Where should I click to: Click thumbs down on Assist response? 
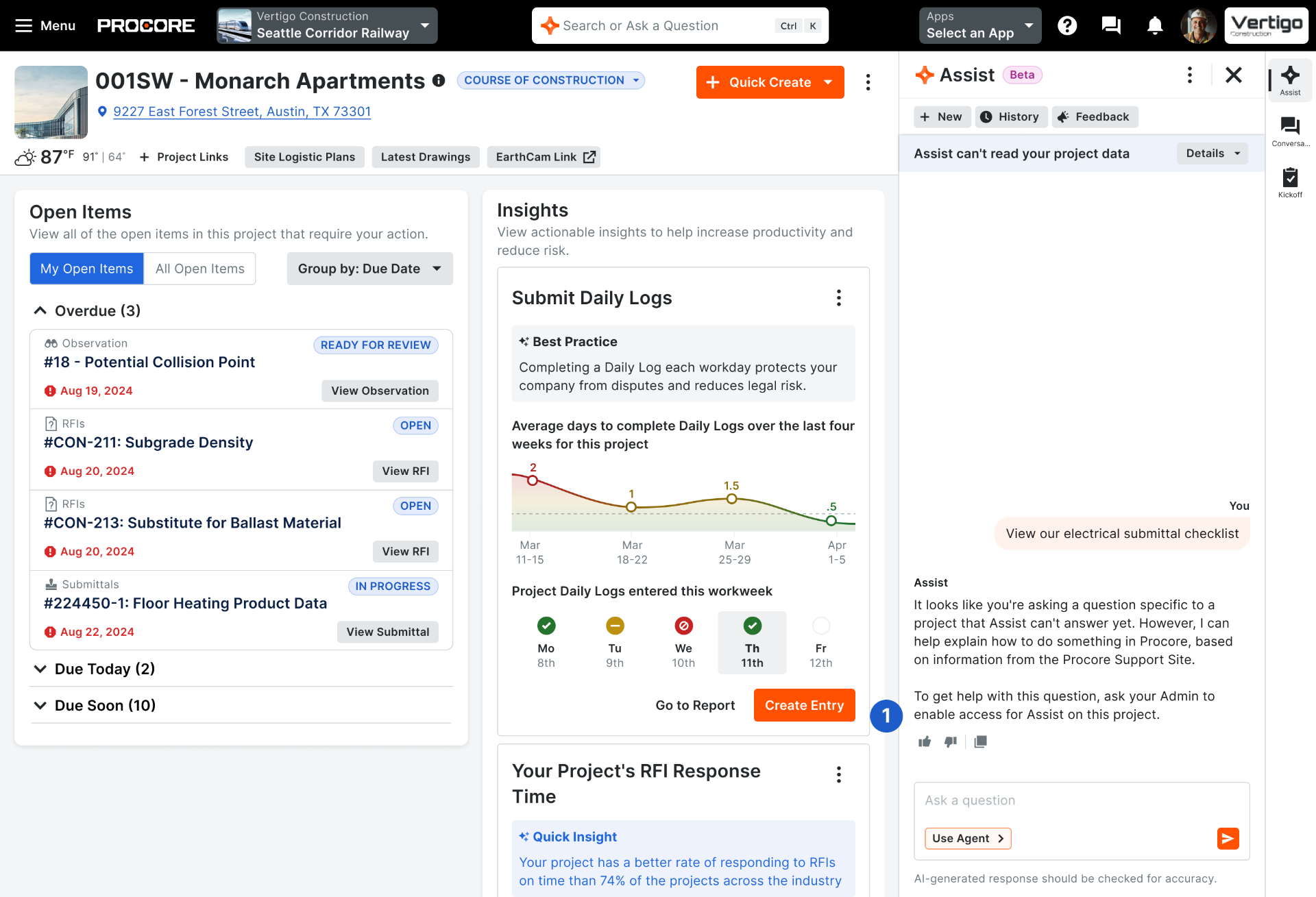point(951,741)
